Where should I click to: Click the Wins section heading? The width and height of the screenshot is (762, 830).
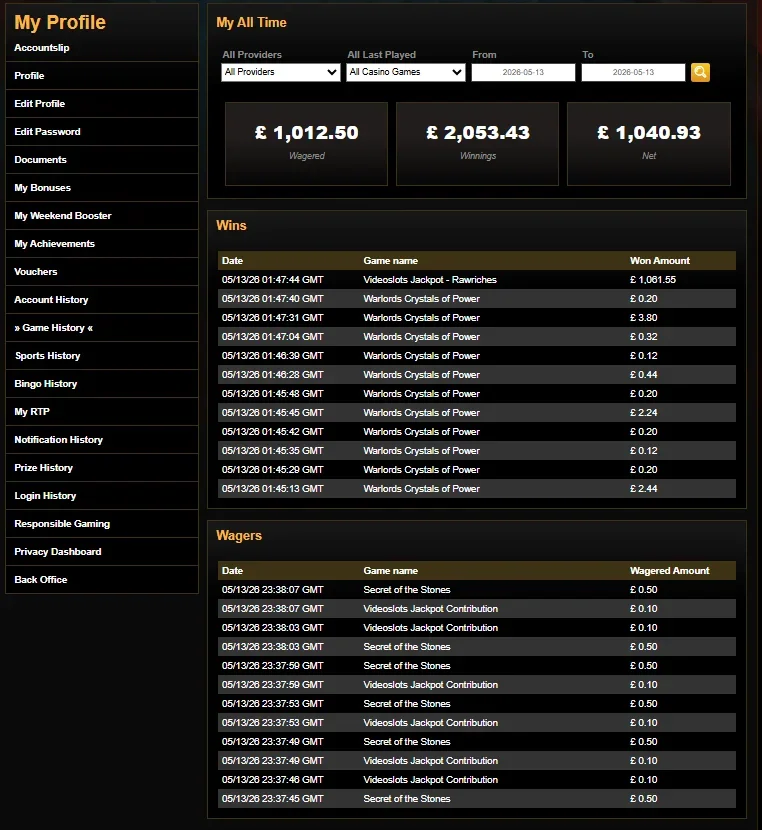point(231,225)
